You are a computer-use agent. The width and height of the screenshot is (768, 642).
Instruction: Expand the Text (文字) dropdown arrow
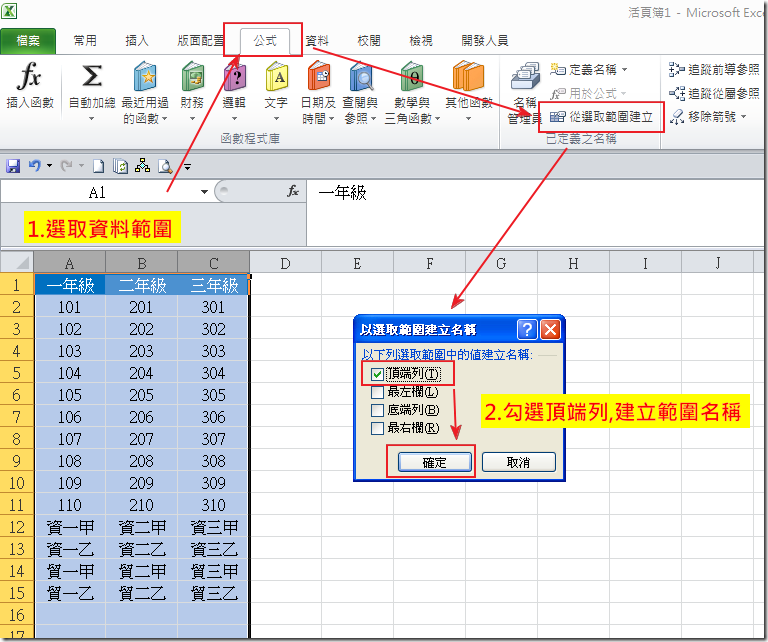pos(276,119)
